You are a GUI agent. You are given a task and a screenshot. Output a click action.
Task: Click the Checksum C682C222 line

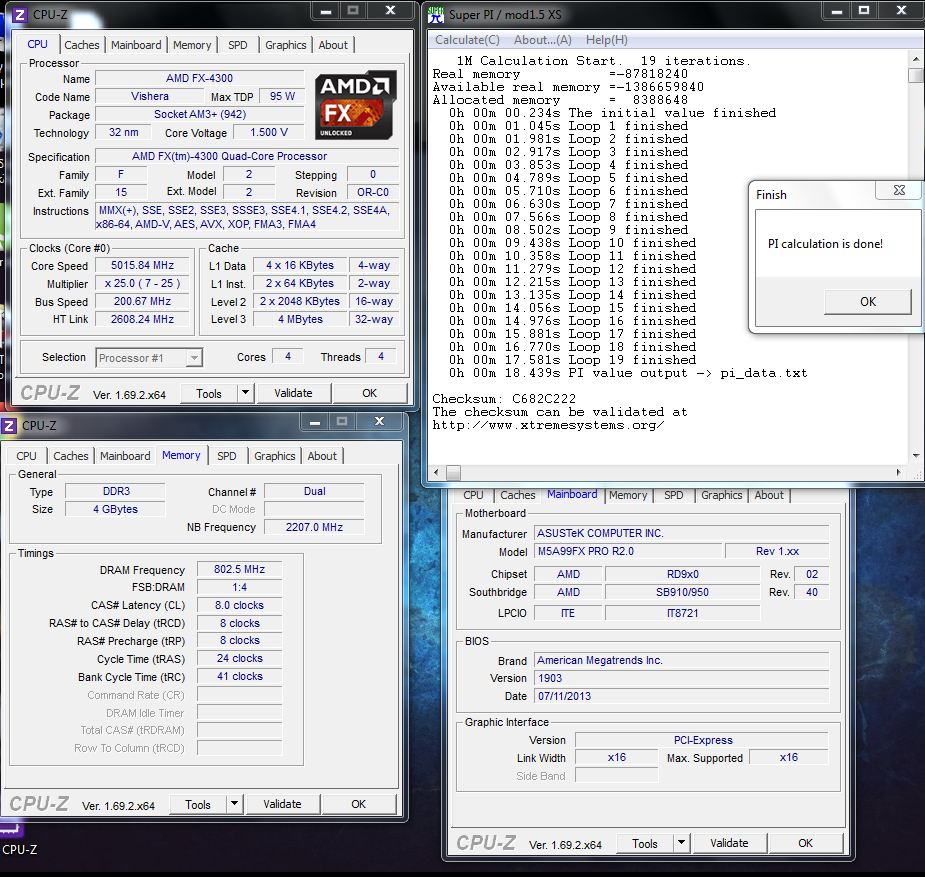504,399
